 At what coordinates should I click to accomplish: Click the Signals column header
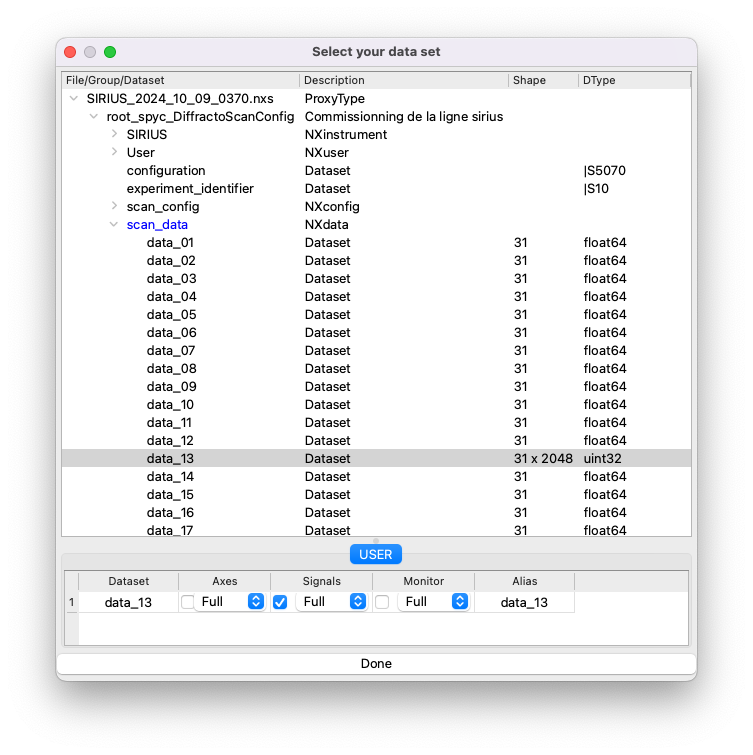pos(322,581)
